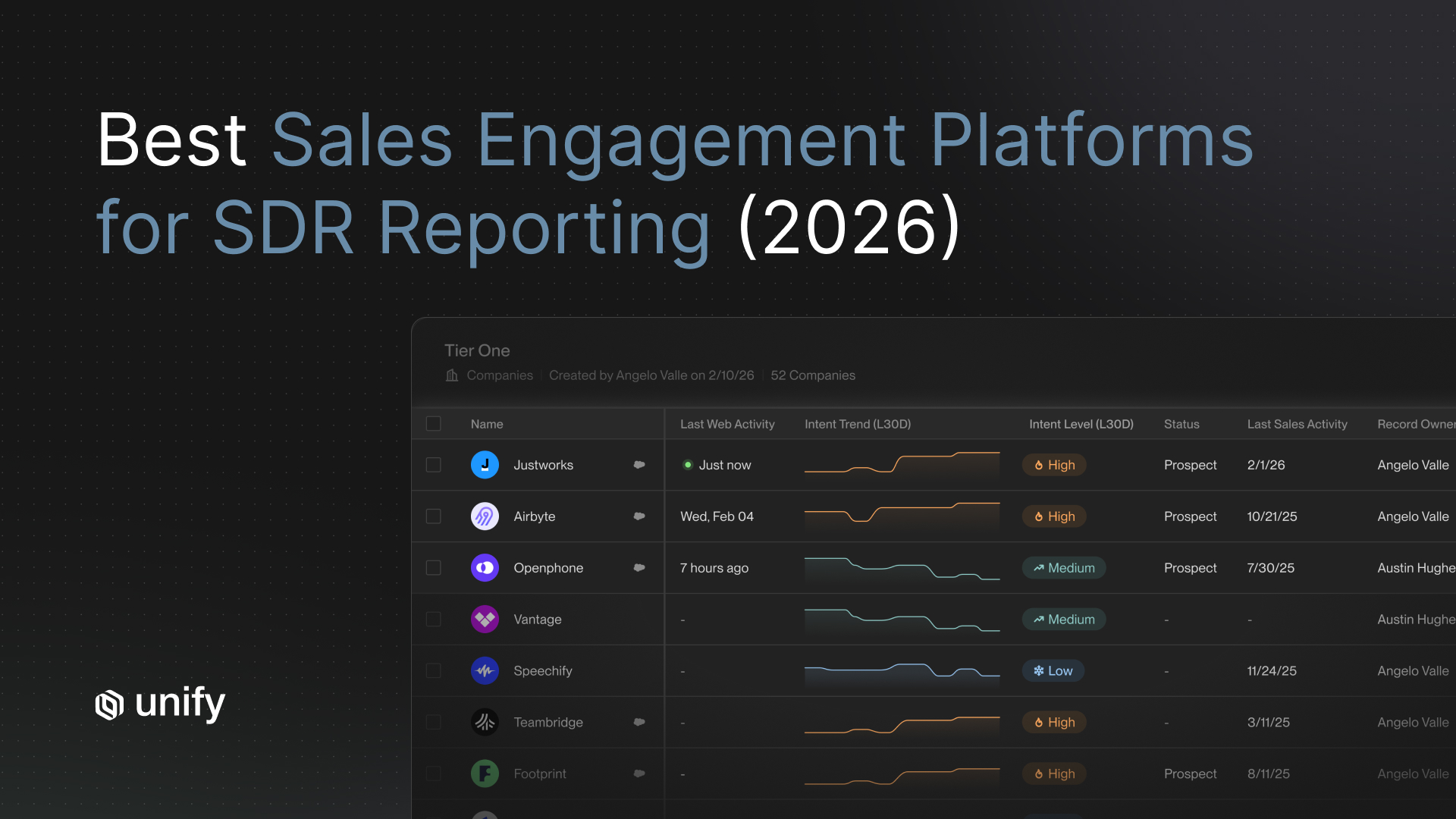Click the green live dot next to Just now
Image resolution: width=1456 pixels, height=819 pixels.
688,465
